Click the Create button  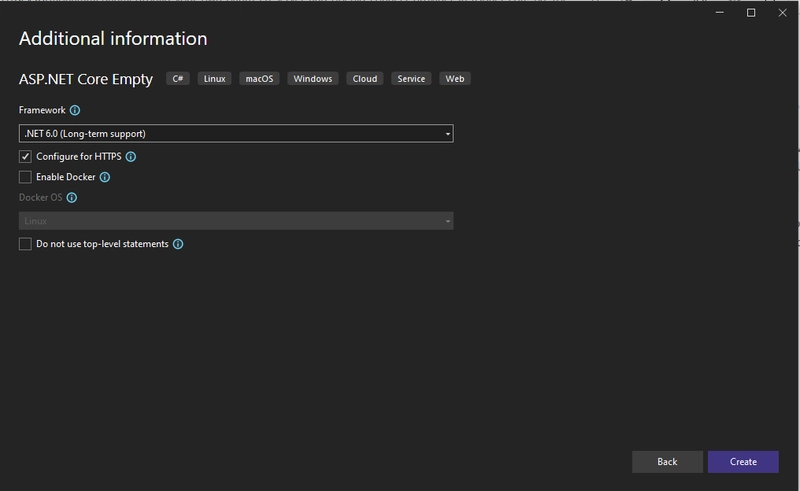pos(743,462)
